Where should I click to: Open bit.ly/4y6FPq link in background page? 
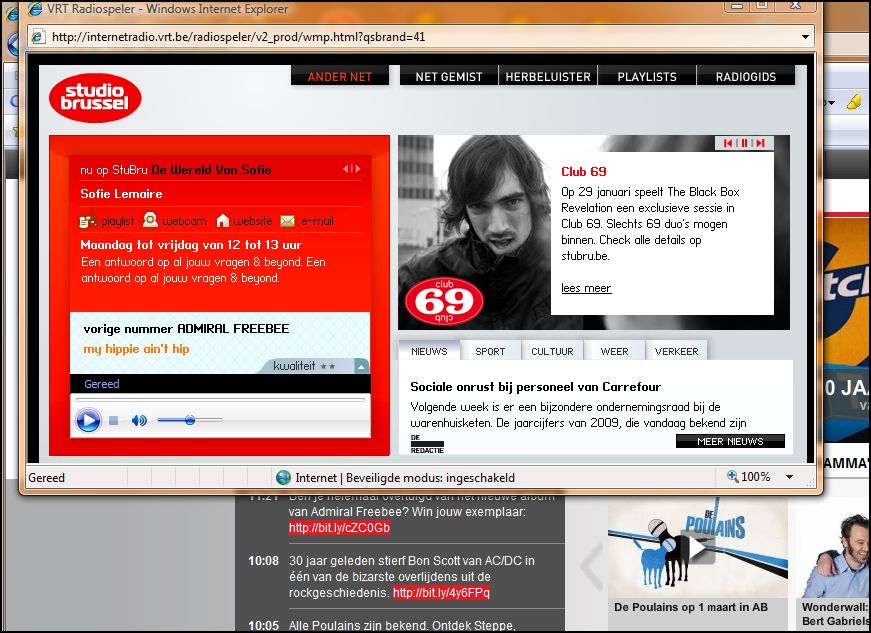click(x=442, y=593)
